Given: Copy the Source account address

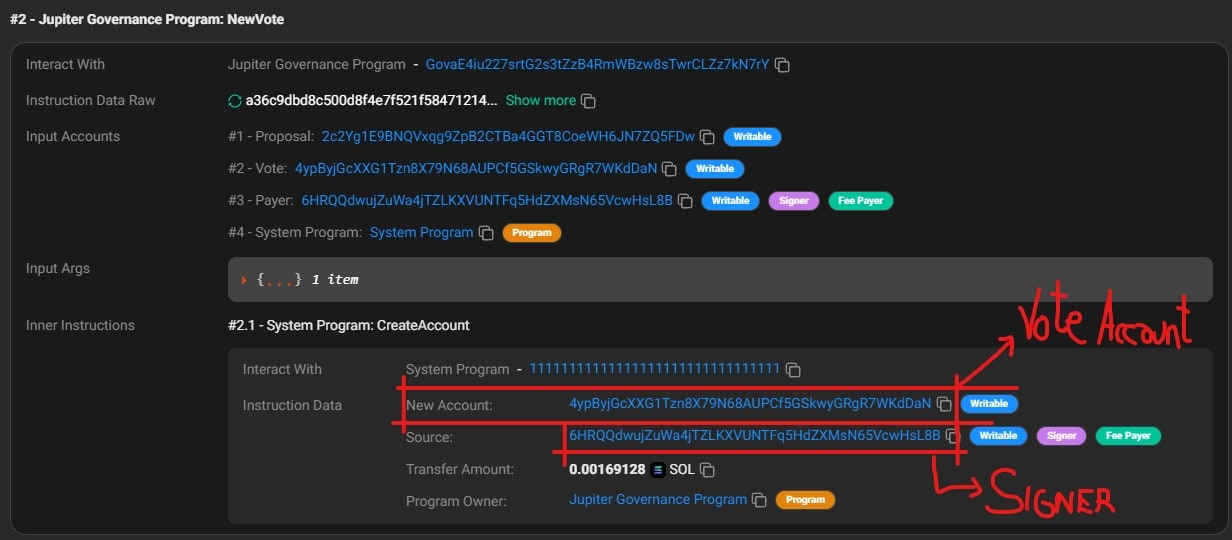Looking at the screenshot, I should [953, 436].
